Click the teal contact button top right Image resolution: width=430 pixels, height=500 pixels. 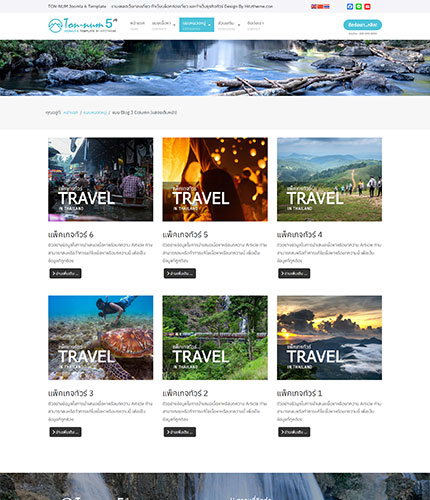363,25
